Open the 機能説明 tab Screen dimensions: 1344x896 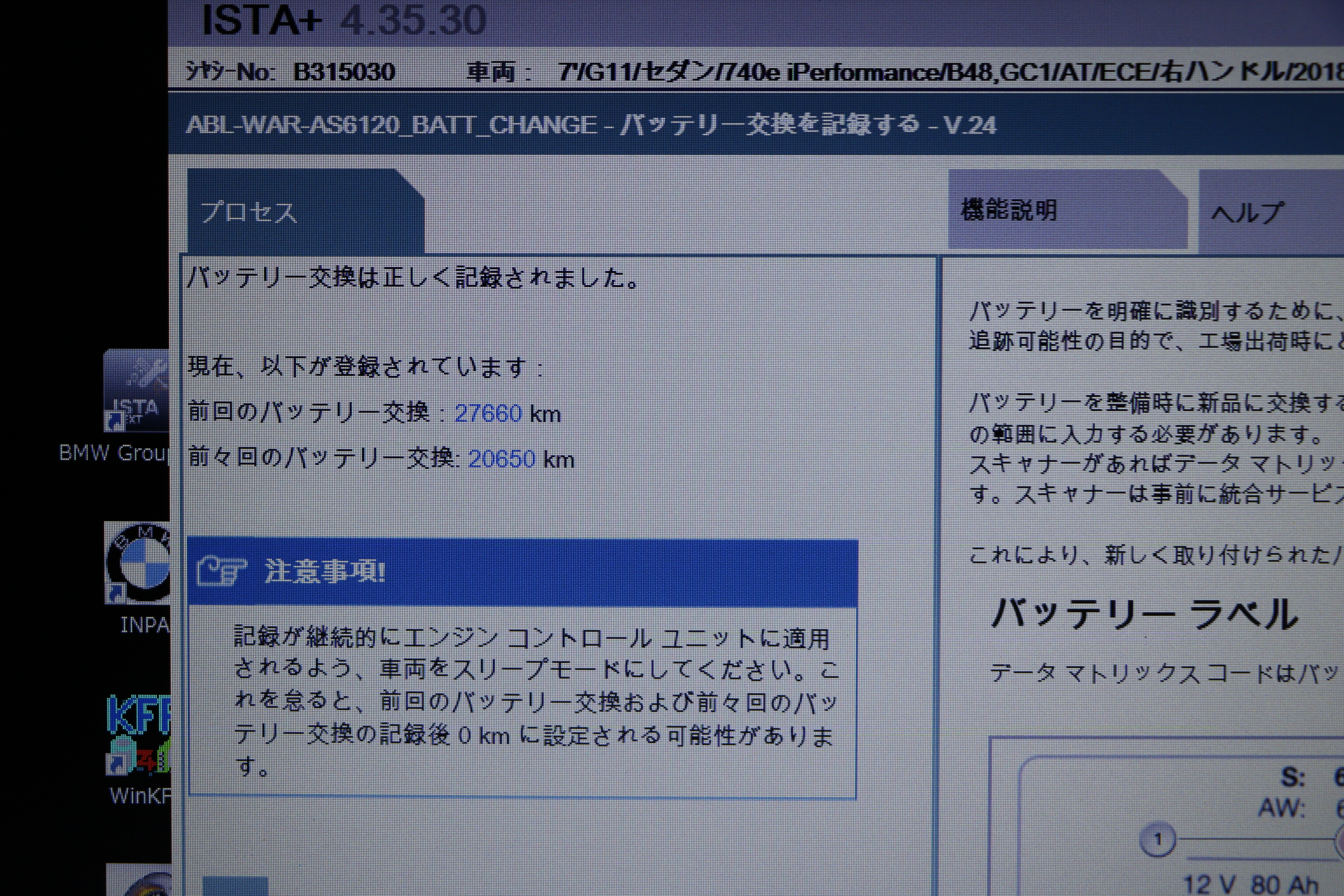coord(1068,210)
